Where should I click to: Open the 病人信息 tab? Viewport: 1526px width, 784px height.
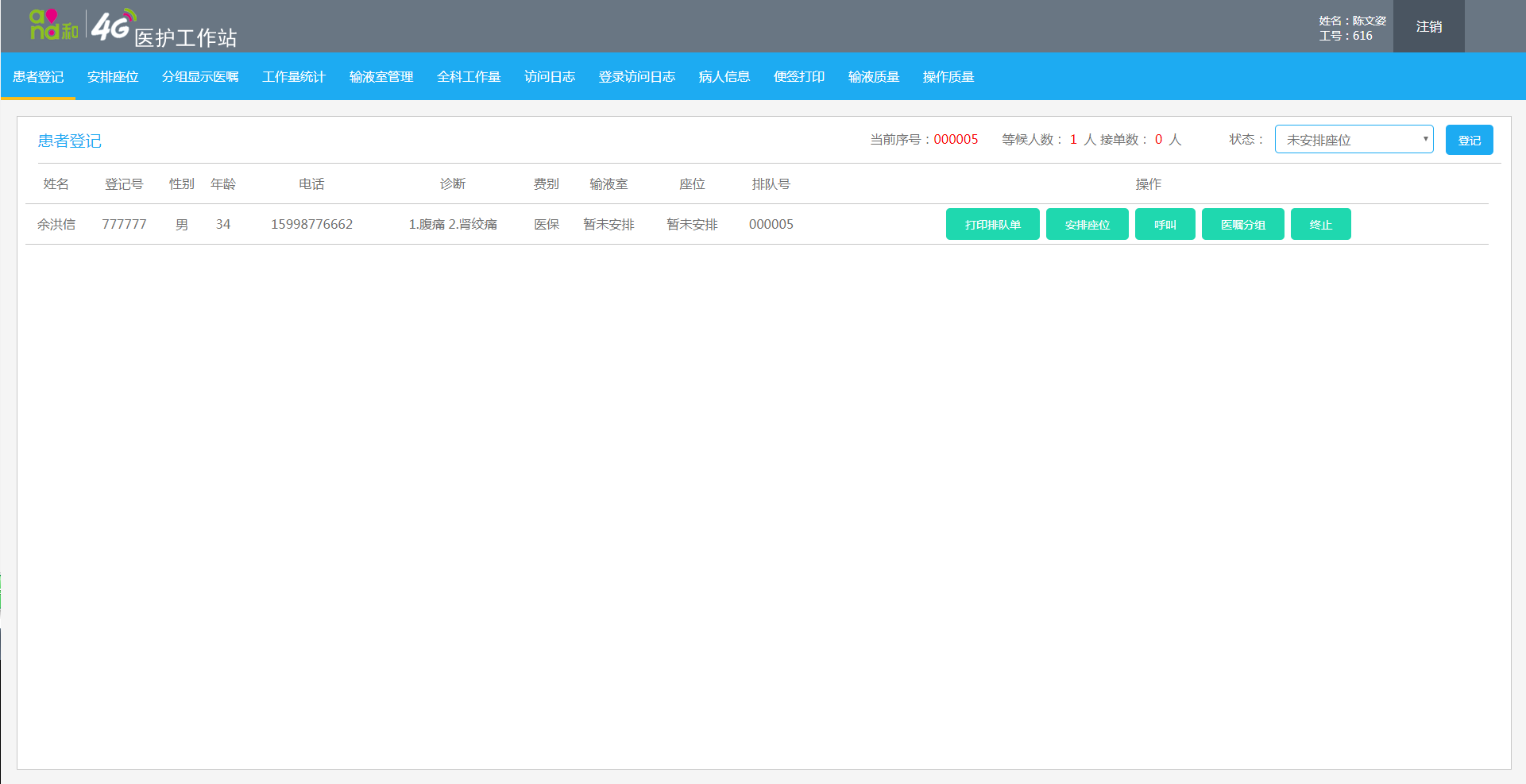pos(724,77)
